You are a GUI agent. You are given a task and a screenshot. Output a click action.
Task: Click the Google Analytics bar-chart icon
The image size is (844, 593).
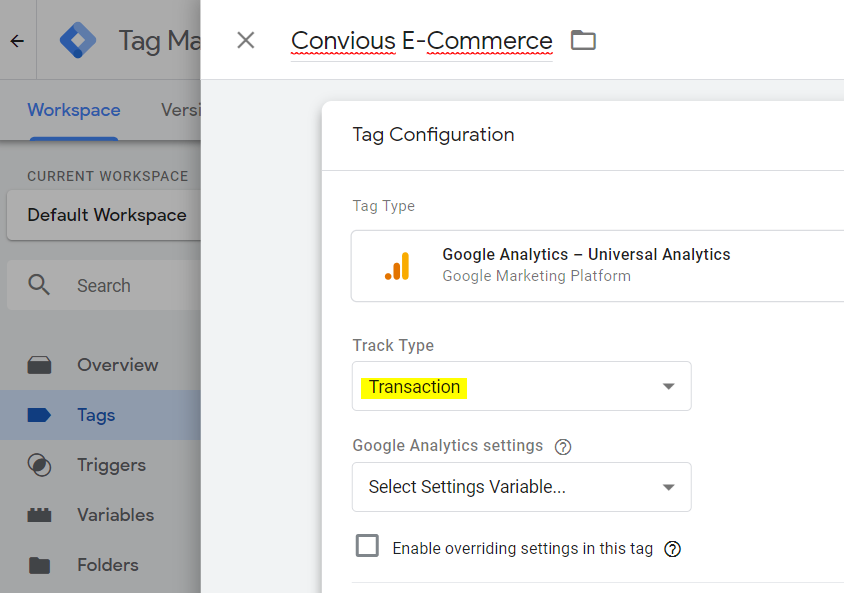tap(397, 266)
